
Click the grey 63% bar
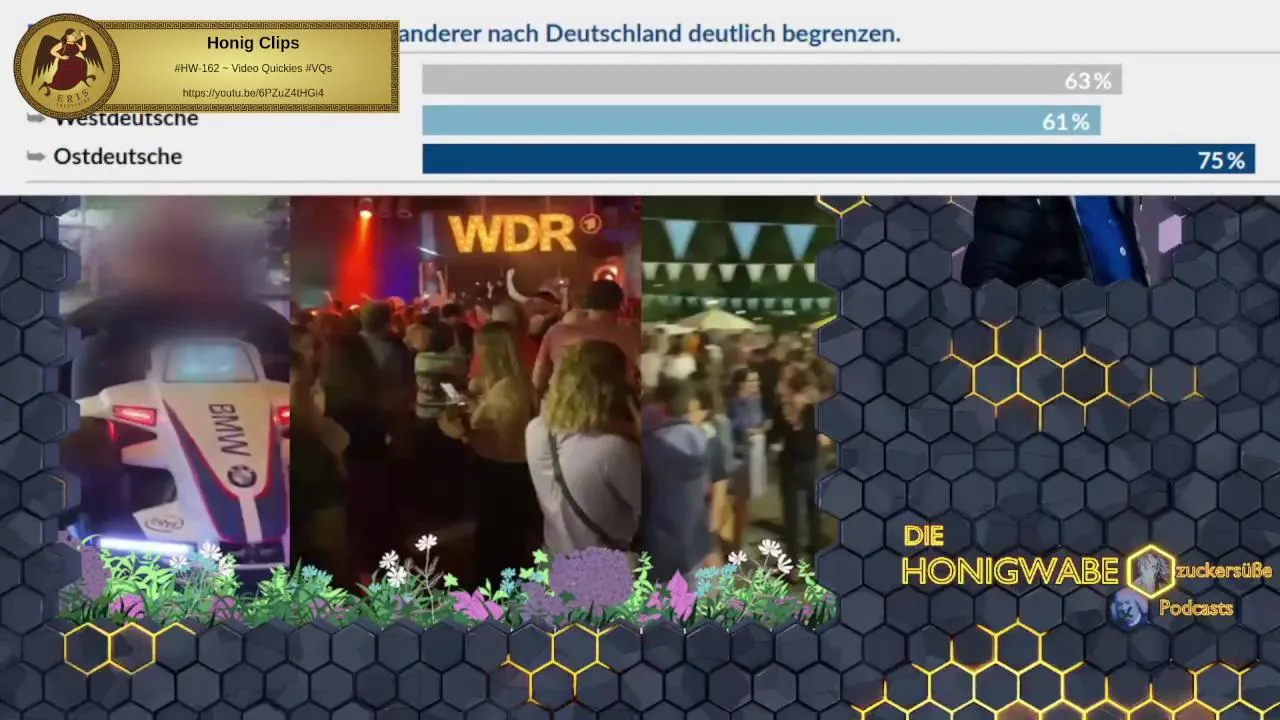pyautogui.click(x=771, y=80)
